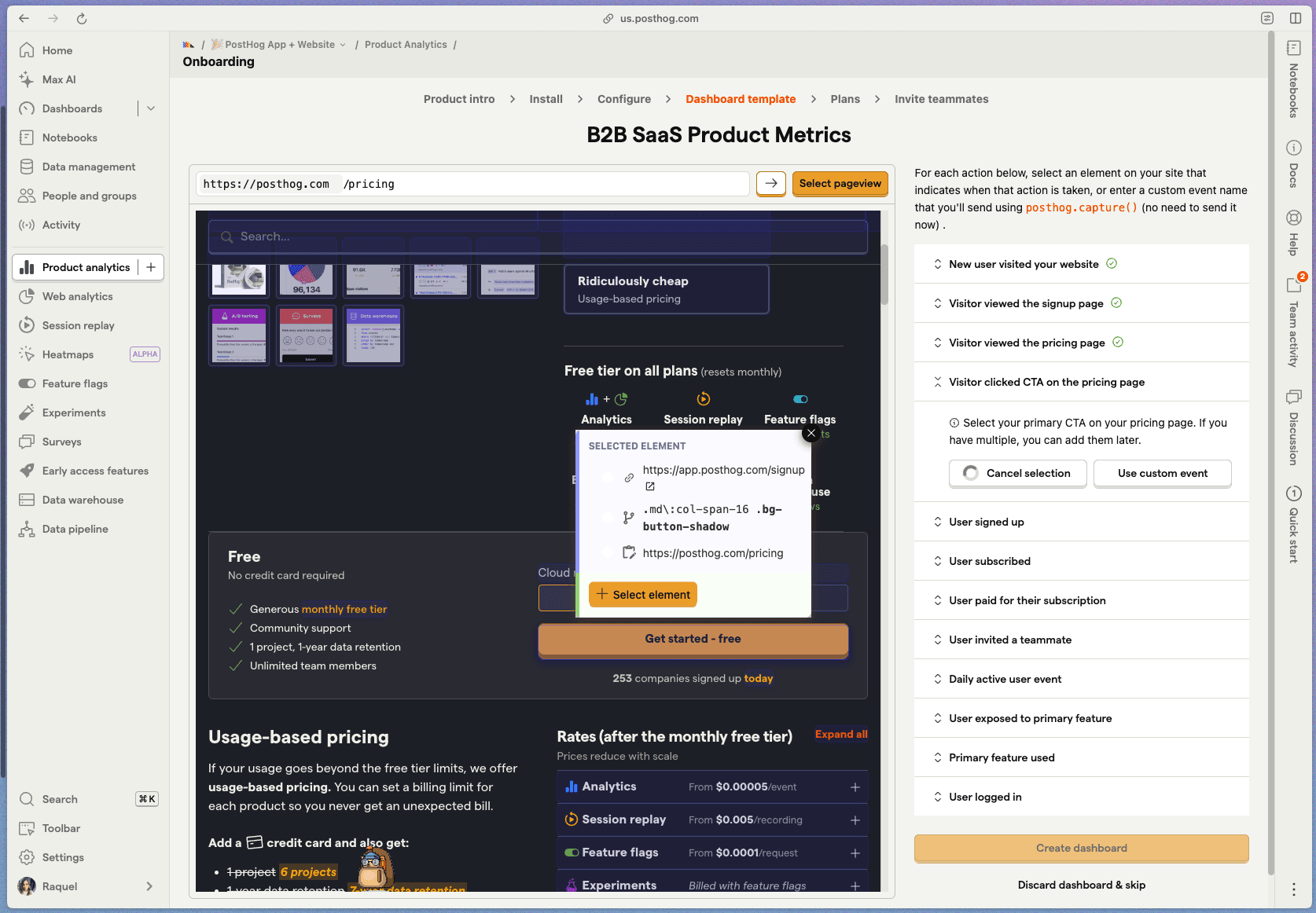Open Feature flags in the sidebar
Viewport: 1316px width, 913px height.
(x=75, y=383)
